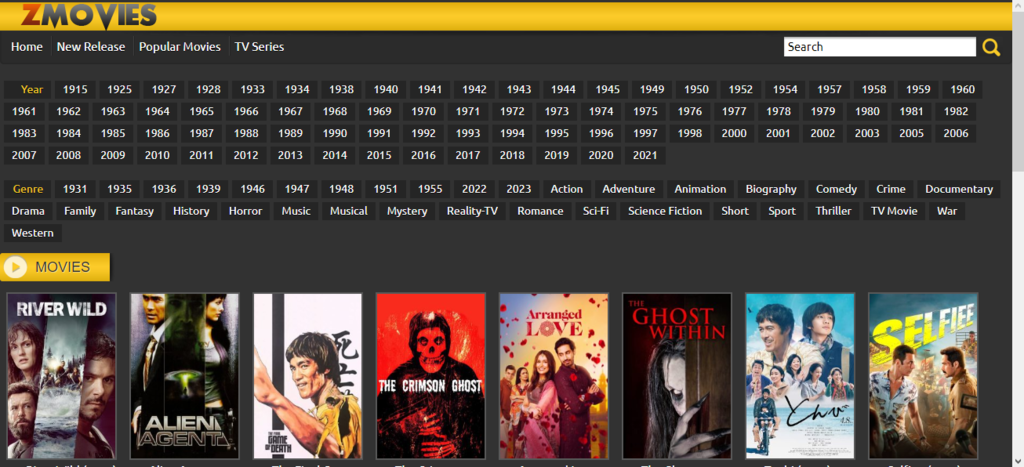The width and height of the screenshot is (1024, 467).
Task: Go to Popular Movies
Action: [x=180, y=47]
